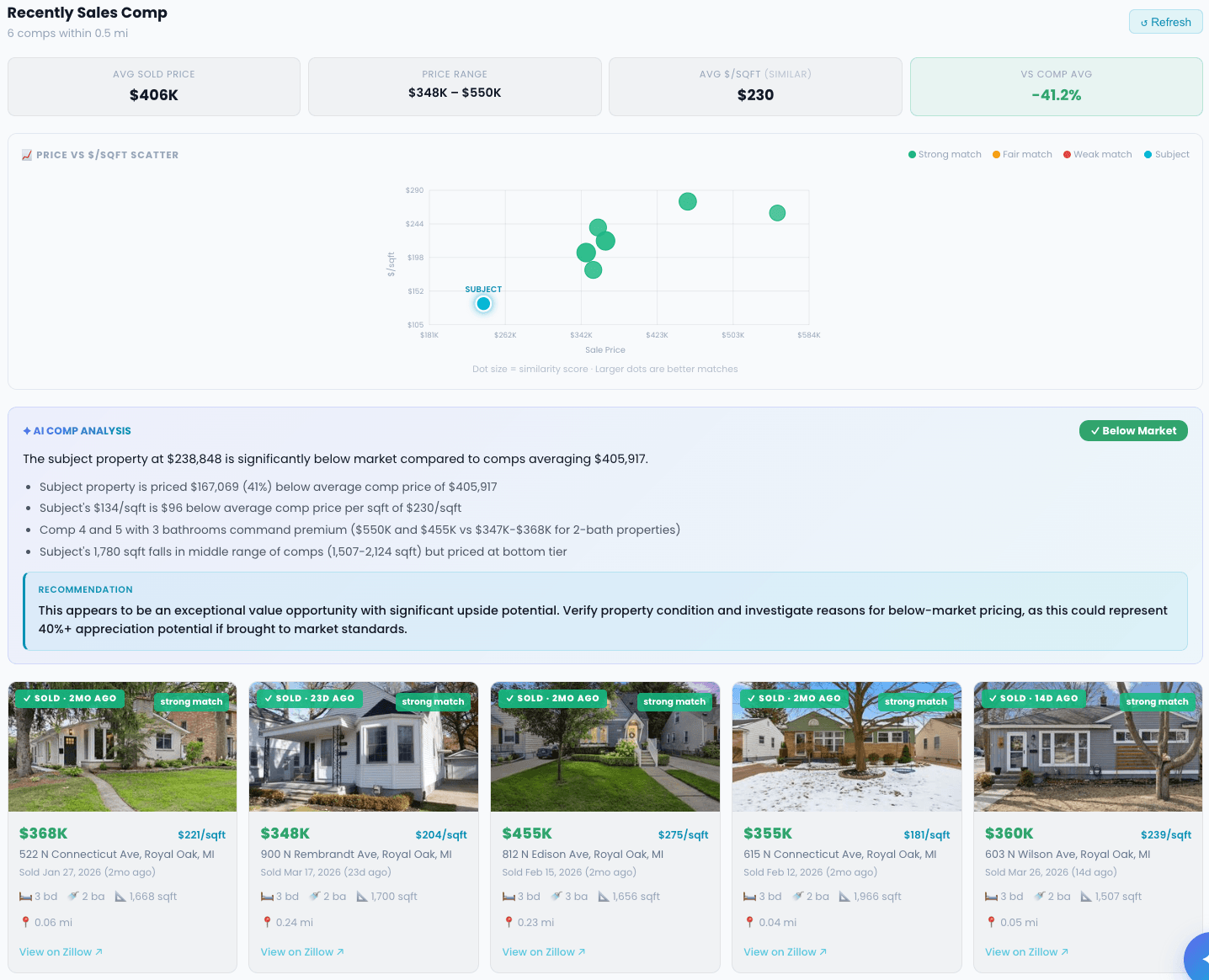
Task: Toggle the Subject legend entry
Action: point(1171,154)
